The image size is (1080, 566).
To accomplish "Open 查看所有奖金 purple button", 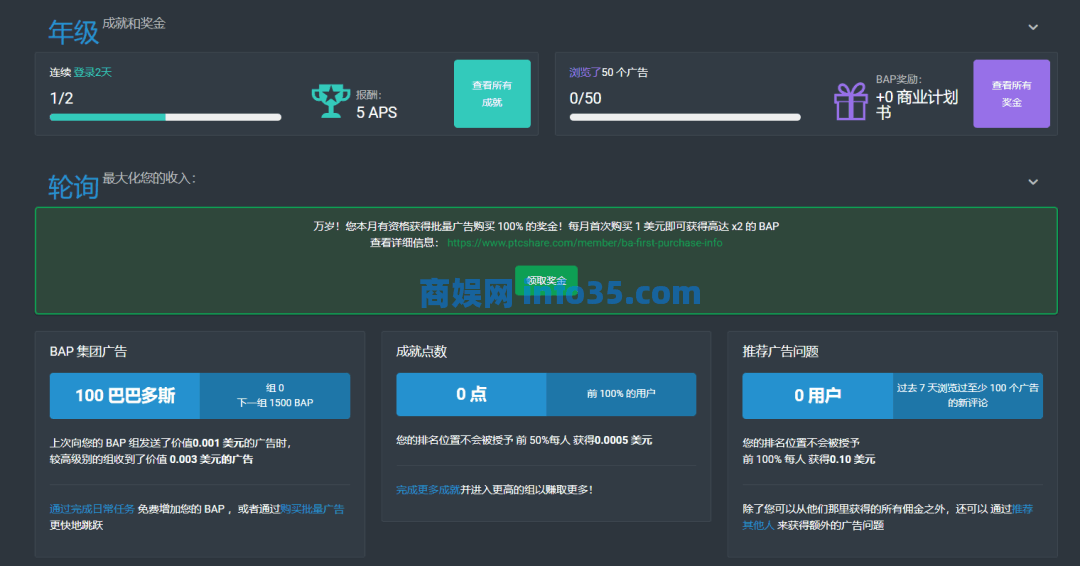I will (x=1011, y=94).
